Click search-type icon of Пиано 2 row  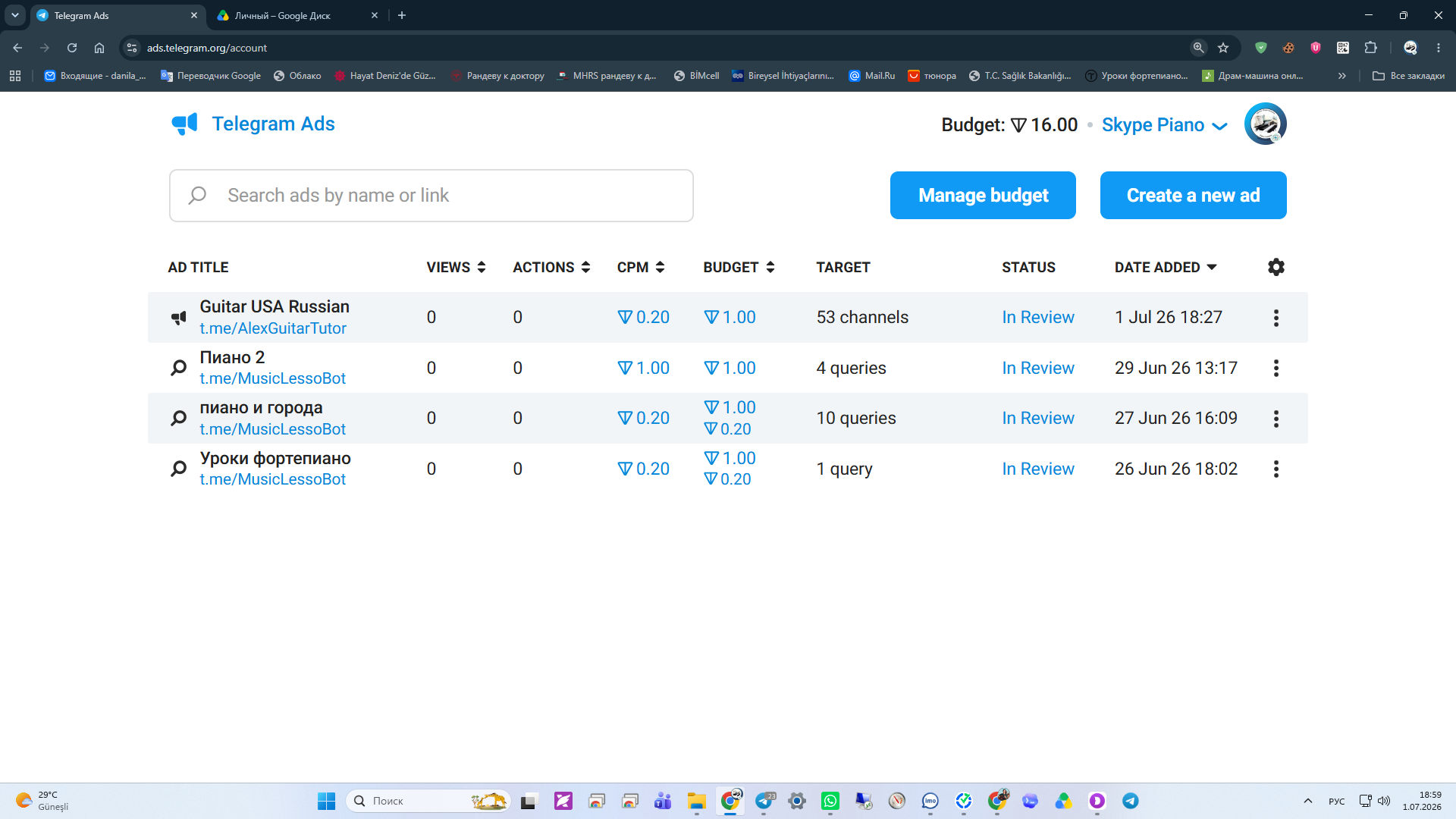point(179,368)
